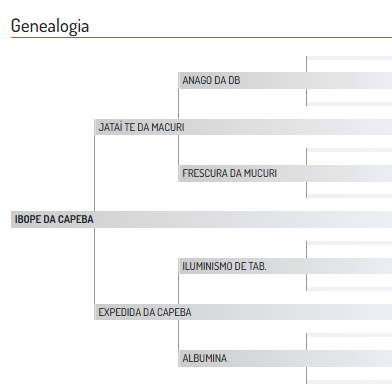Click connector line between EXPEDIDA and ALBUMINA

tap(178, 335)
